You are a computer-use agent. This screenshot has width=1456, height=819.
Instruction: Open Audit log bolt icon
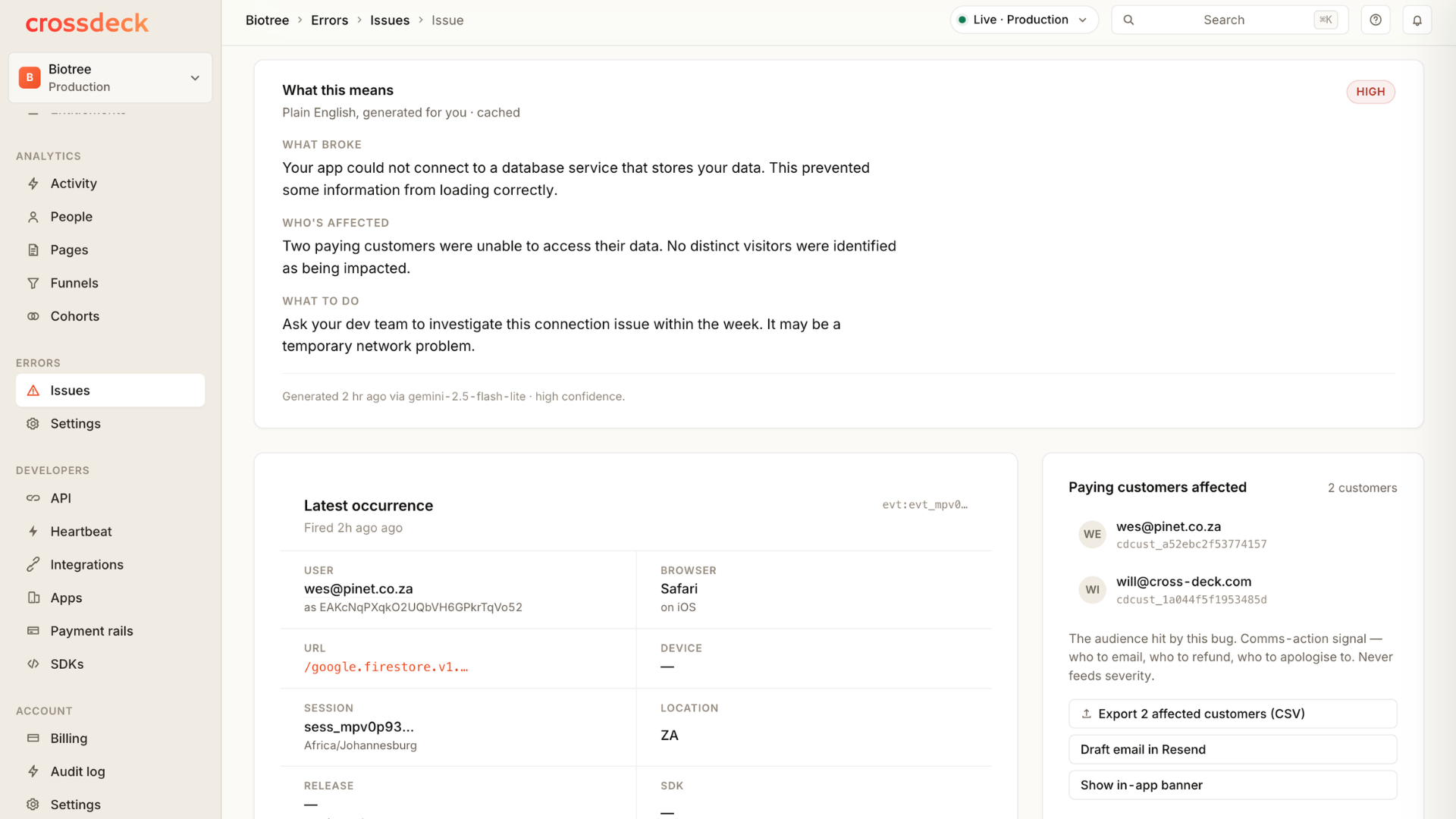(33, 771)
